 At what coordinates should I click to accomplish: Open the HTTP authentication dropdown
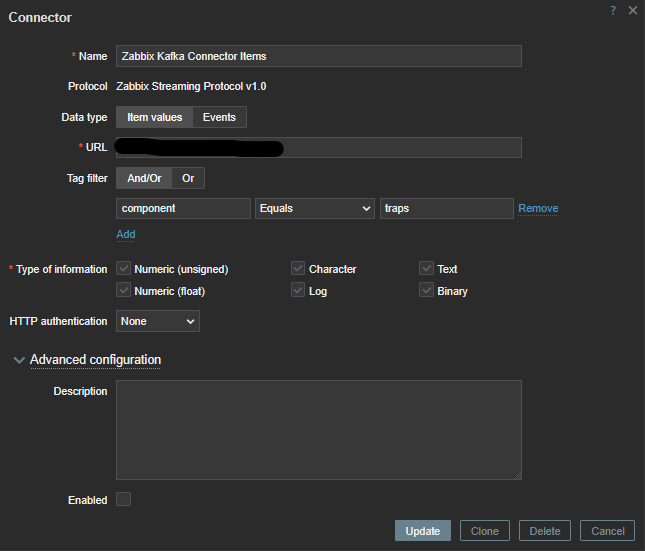coord(158,321)
